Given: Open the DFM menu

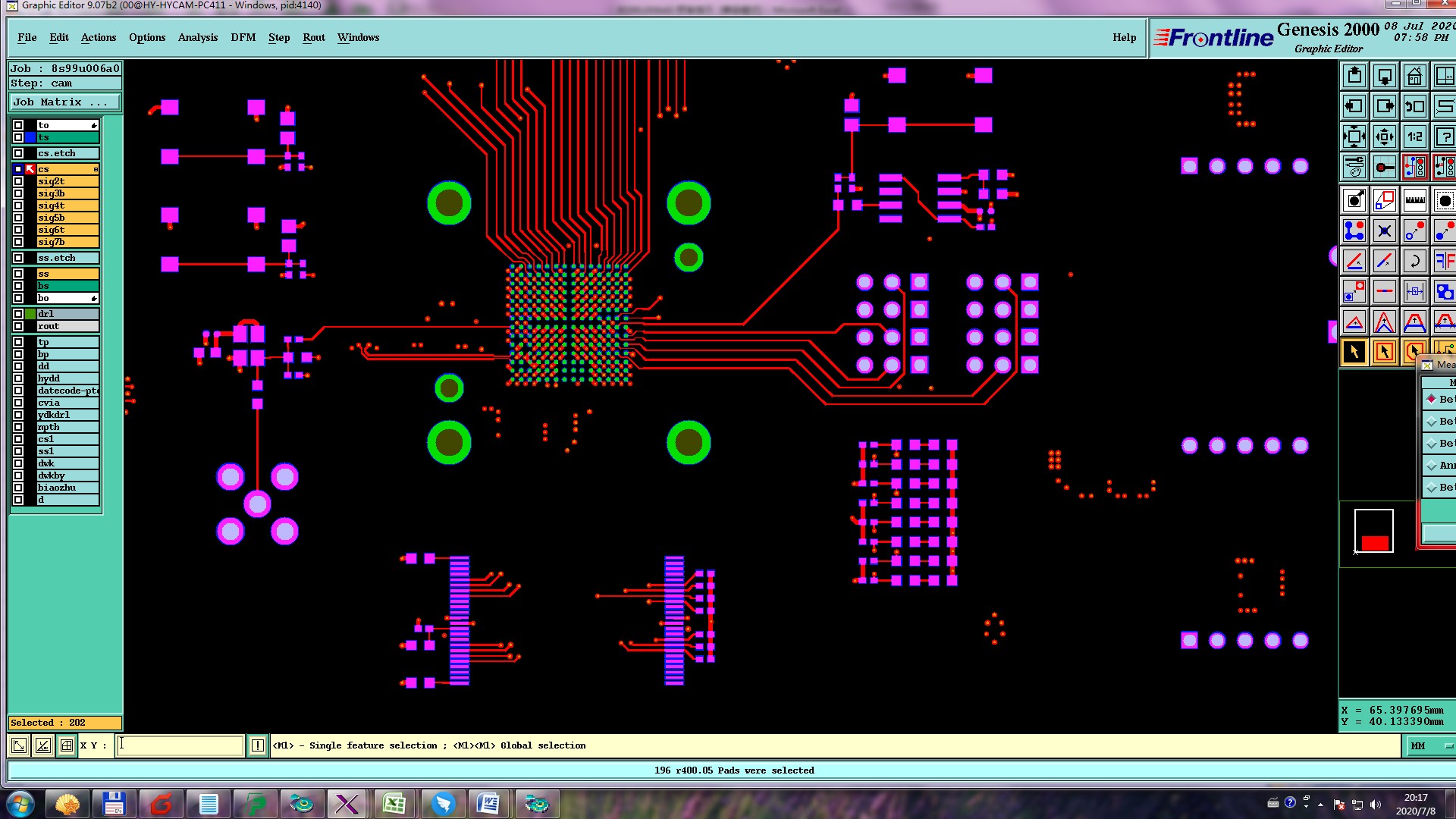Looking at the screenshot, I should (243, 37).
